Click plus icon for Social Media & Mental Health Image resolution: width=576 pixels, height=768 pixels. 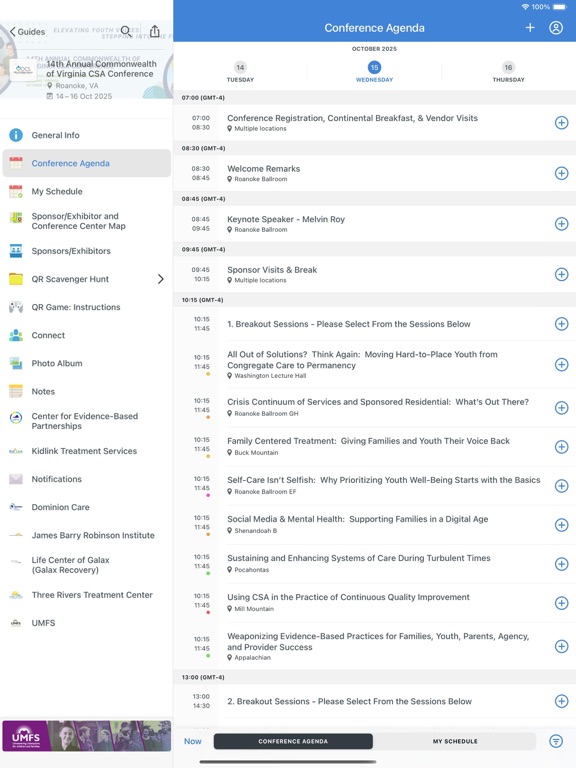click(561, 525)
